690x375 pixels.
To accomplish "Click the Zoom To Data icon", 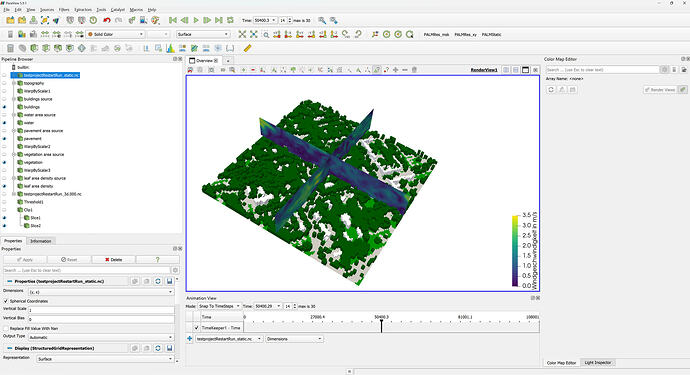I will tap(253, 34).
